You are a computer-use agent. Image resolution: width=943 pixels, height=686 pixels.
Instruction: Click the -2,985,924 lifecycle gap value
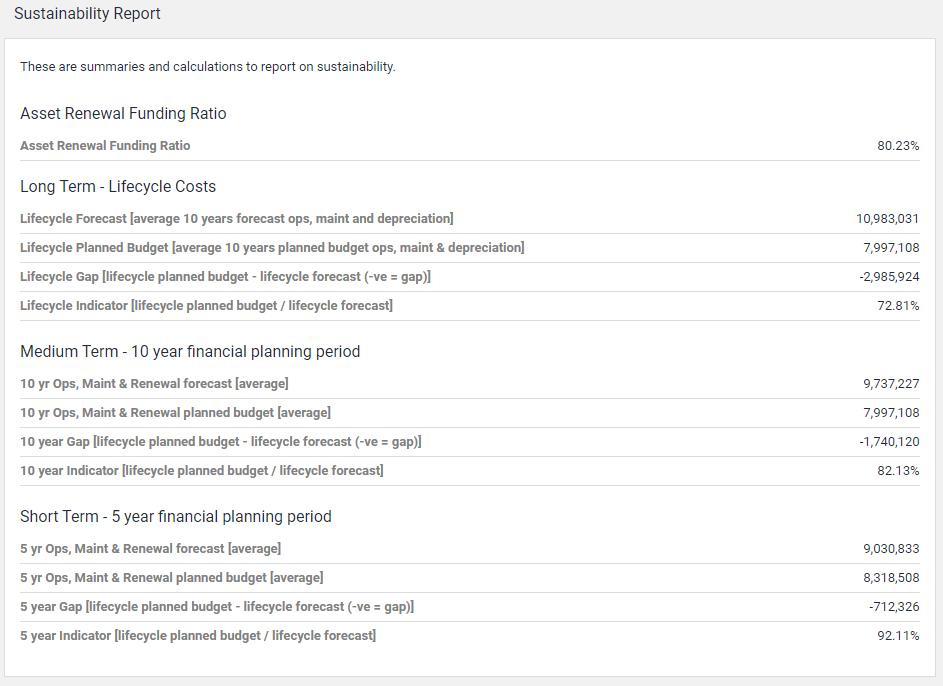click(889, 277)
